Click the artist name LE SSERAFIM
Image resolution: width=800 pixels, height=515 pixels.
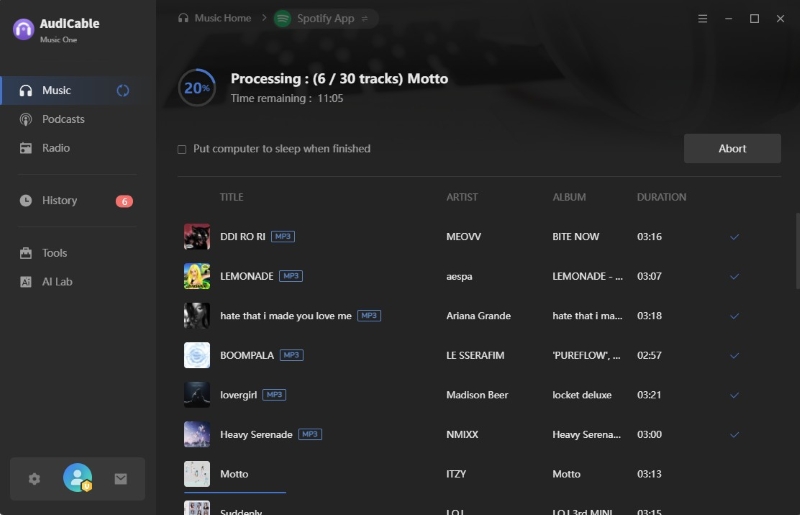(x=475, y=355)
